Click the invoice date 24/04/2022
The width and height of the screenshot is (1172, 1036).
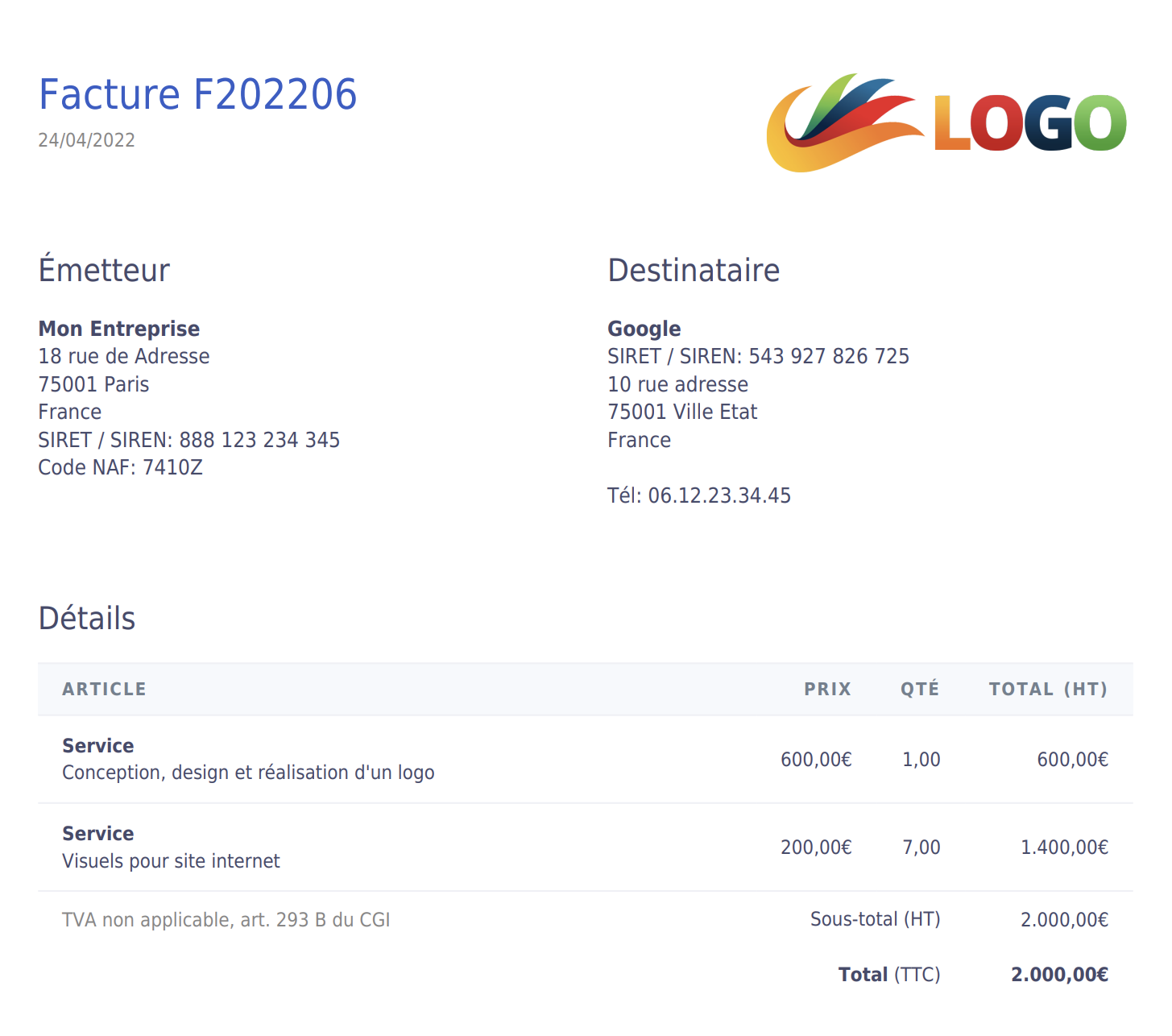[x=86, y=140]
